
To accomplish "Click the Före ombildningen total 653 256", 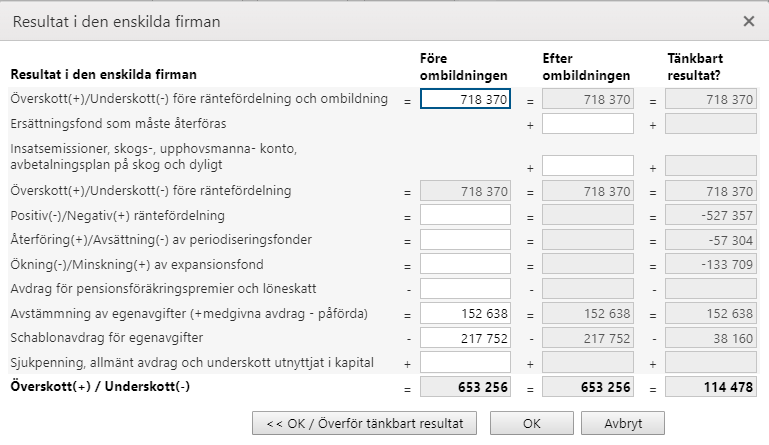I will point(465,387).
